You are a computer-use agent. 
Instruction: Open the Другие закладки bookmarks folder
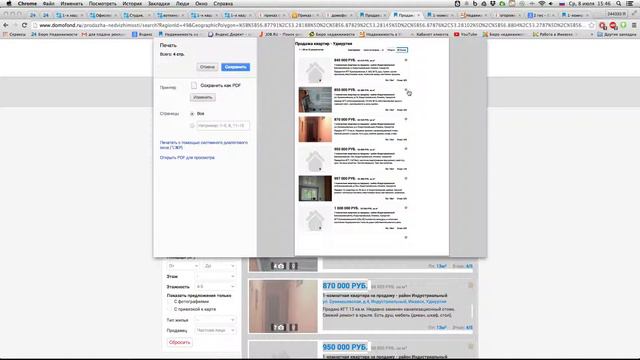[617, 34]
